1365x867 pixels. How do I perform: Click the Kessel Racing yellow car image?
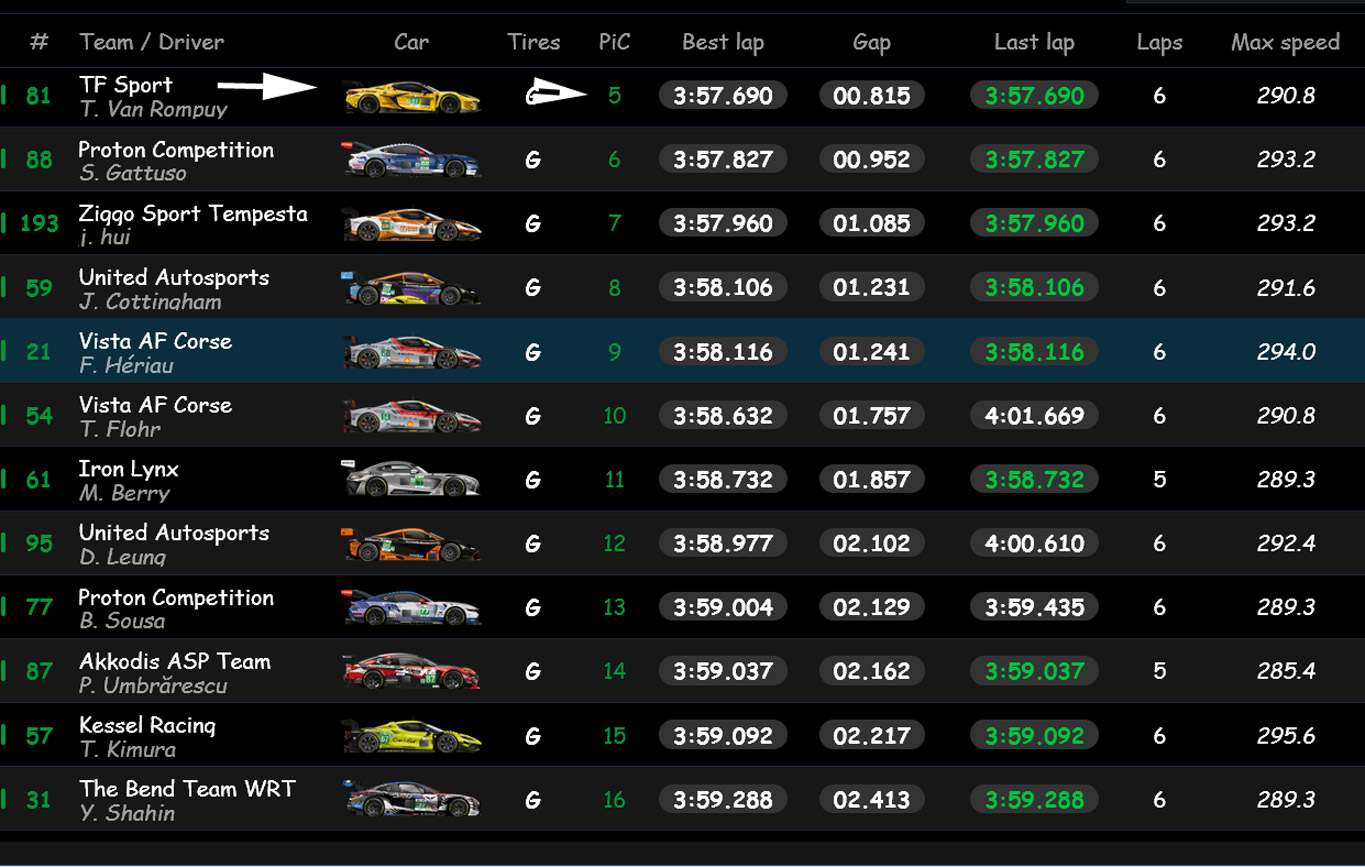pos(412,736)
